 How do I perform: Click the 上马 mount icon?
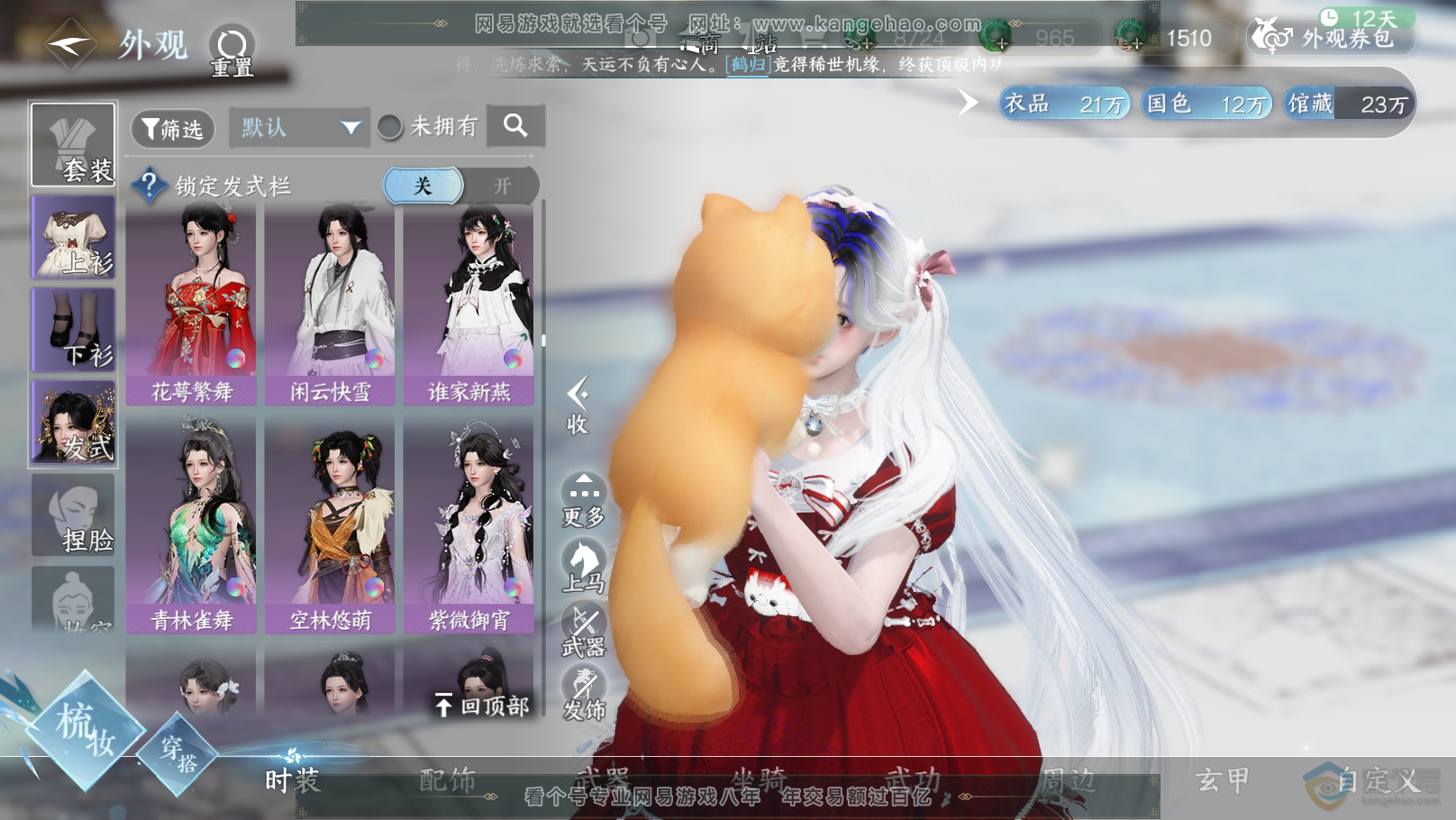584,566
